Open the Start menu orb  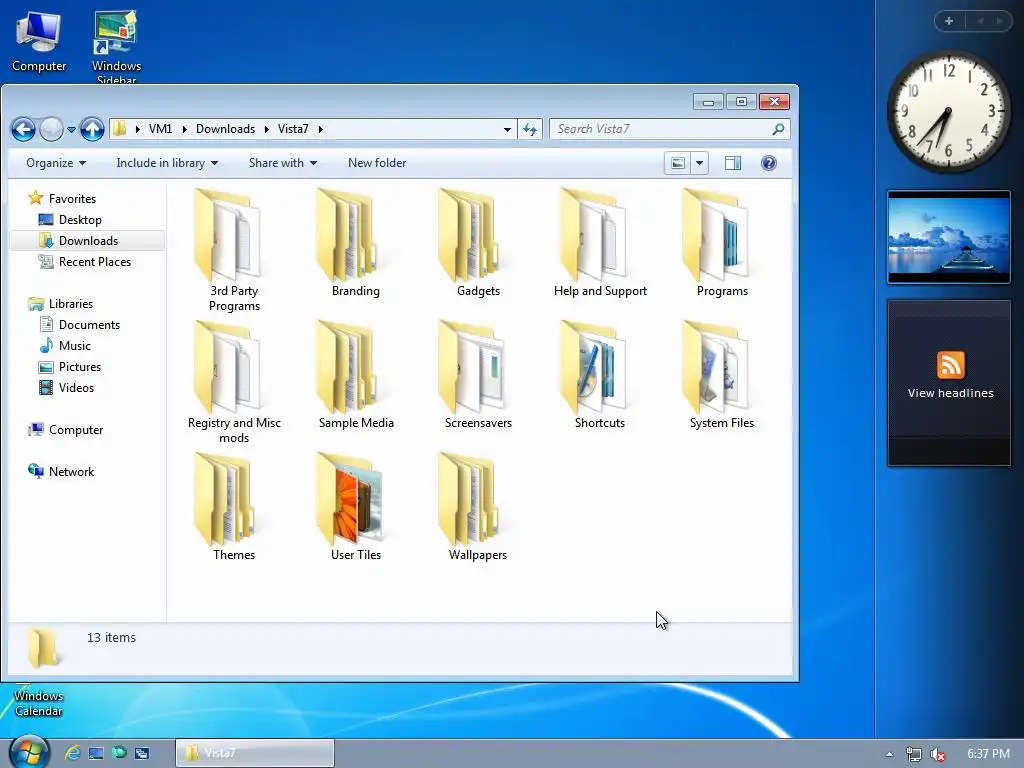[29, 751]
